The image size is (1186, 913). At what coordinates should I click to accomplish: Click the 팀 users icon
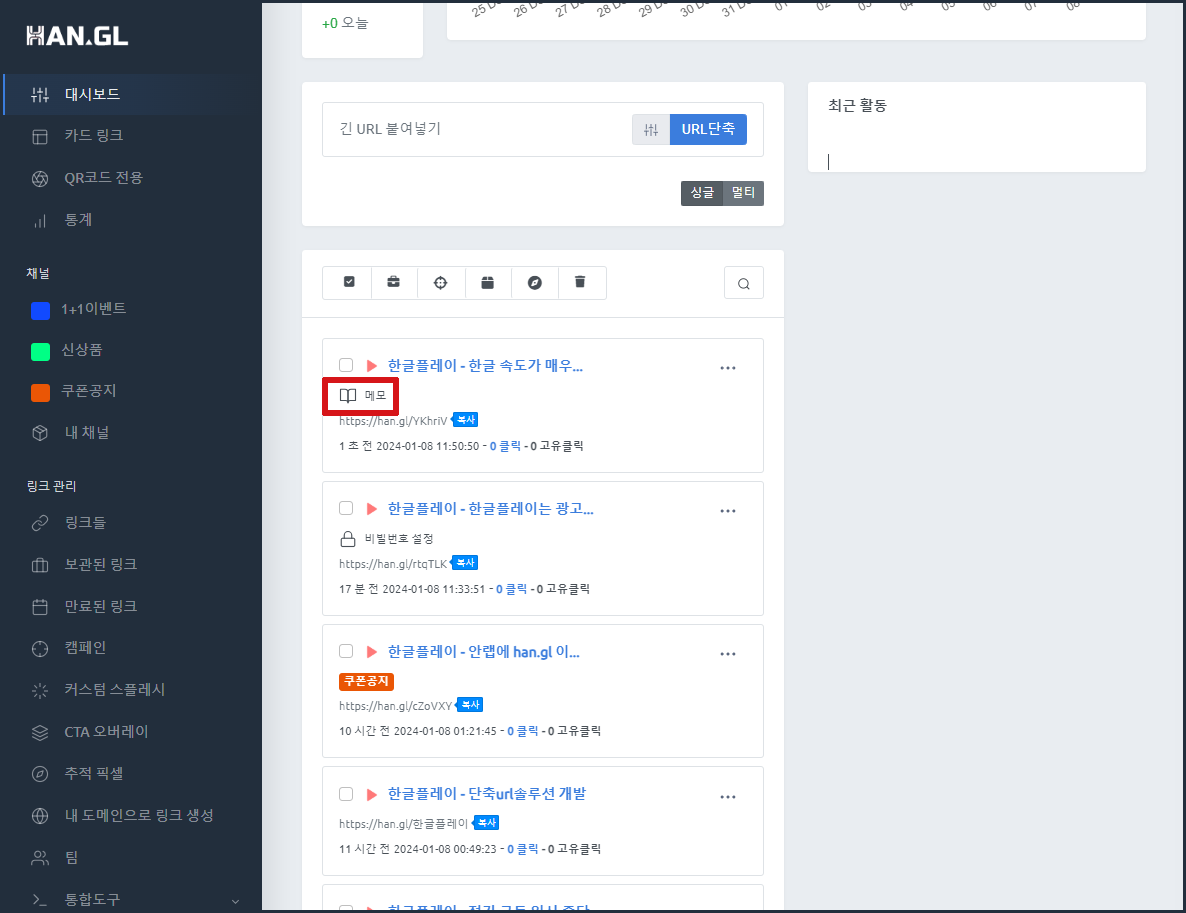40,858
